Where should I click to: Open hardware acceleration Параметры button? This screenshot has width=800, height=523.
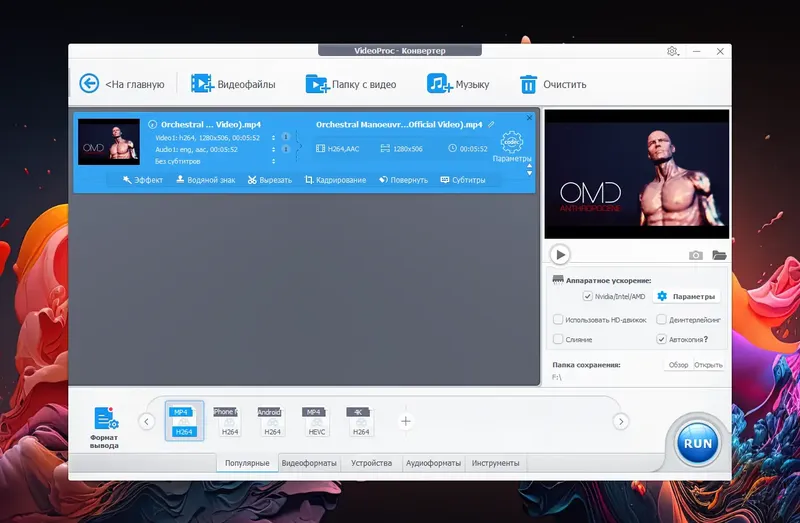tap(686, 296)
